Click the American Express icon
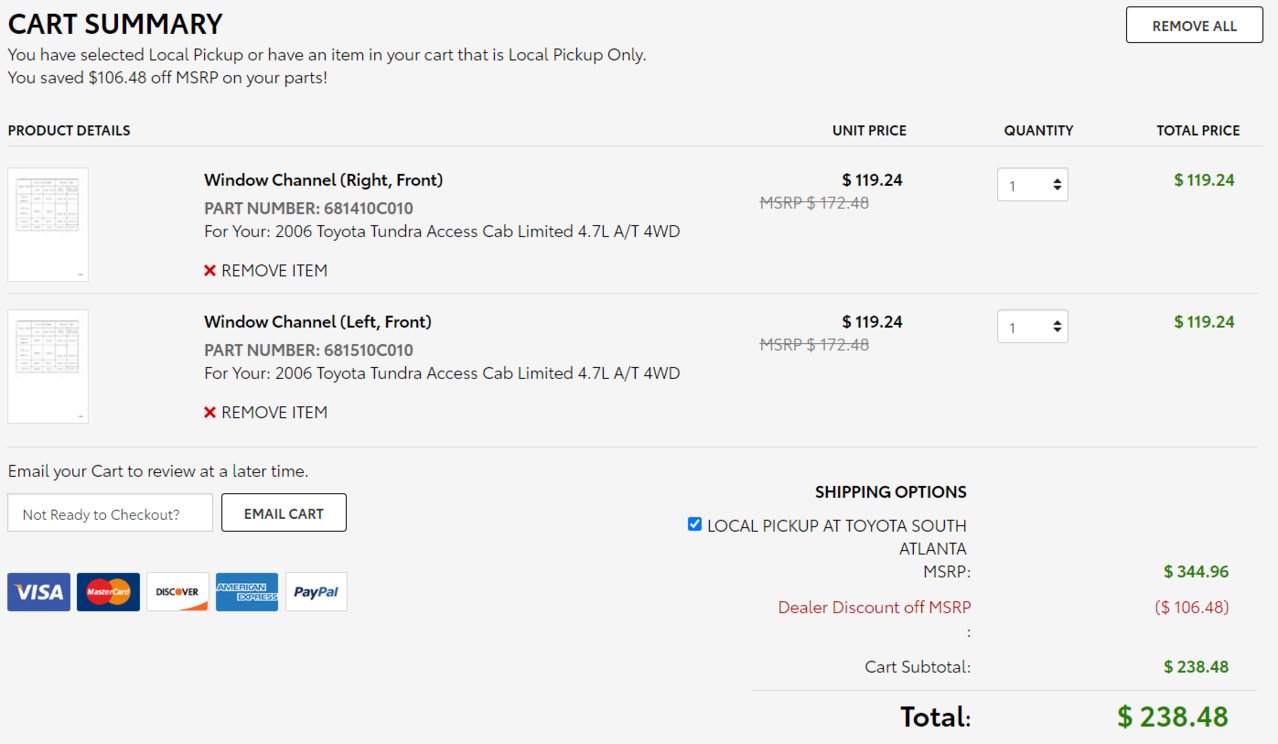1278x744 pixels. pos(247,592)
